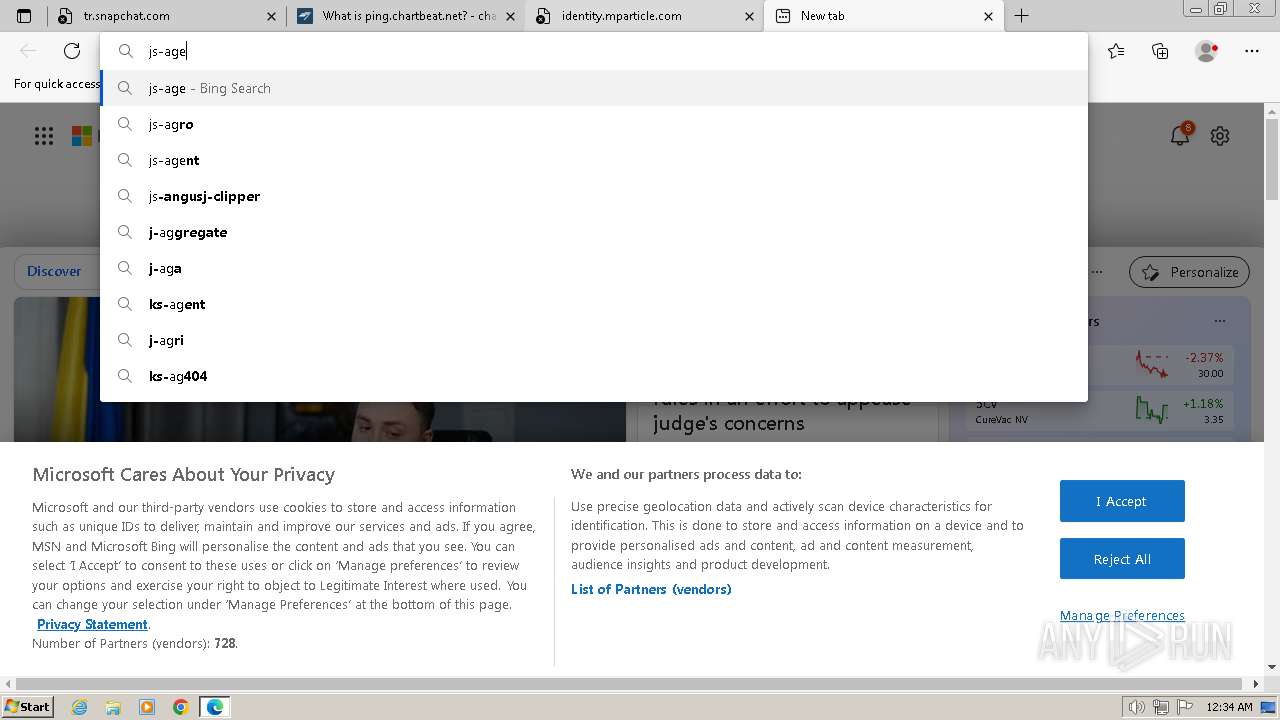Image resolution: width=1280 pixels, height=720 pixels.
Task: Restore the browser window size
Action: pyautogui.click(x=1220, y=9)
